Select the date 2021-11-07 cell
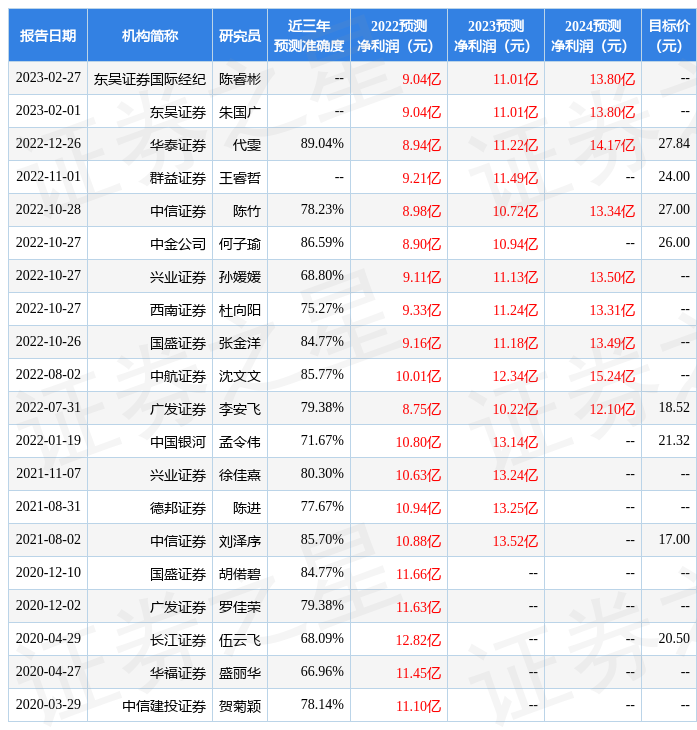697x730 pixels. point(48,474)
